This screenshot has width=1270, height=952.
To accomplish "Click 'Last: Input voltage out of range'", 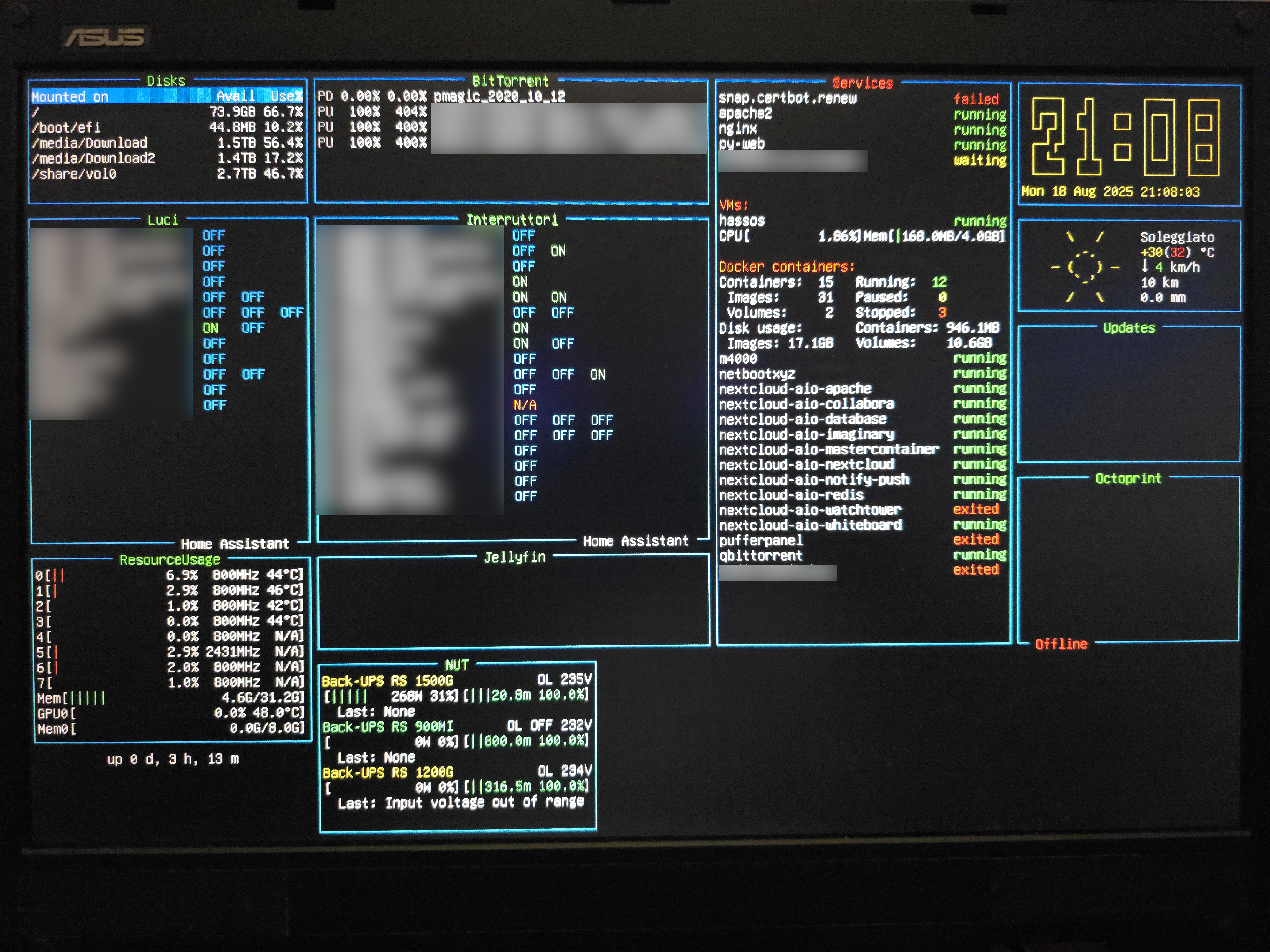I will point(460,802).
